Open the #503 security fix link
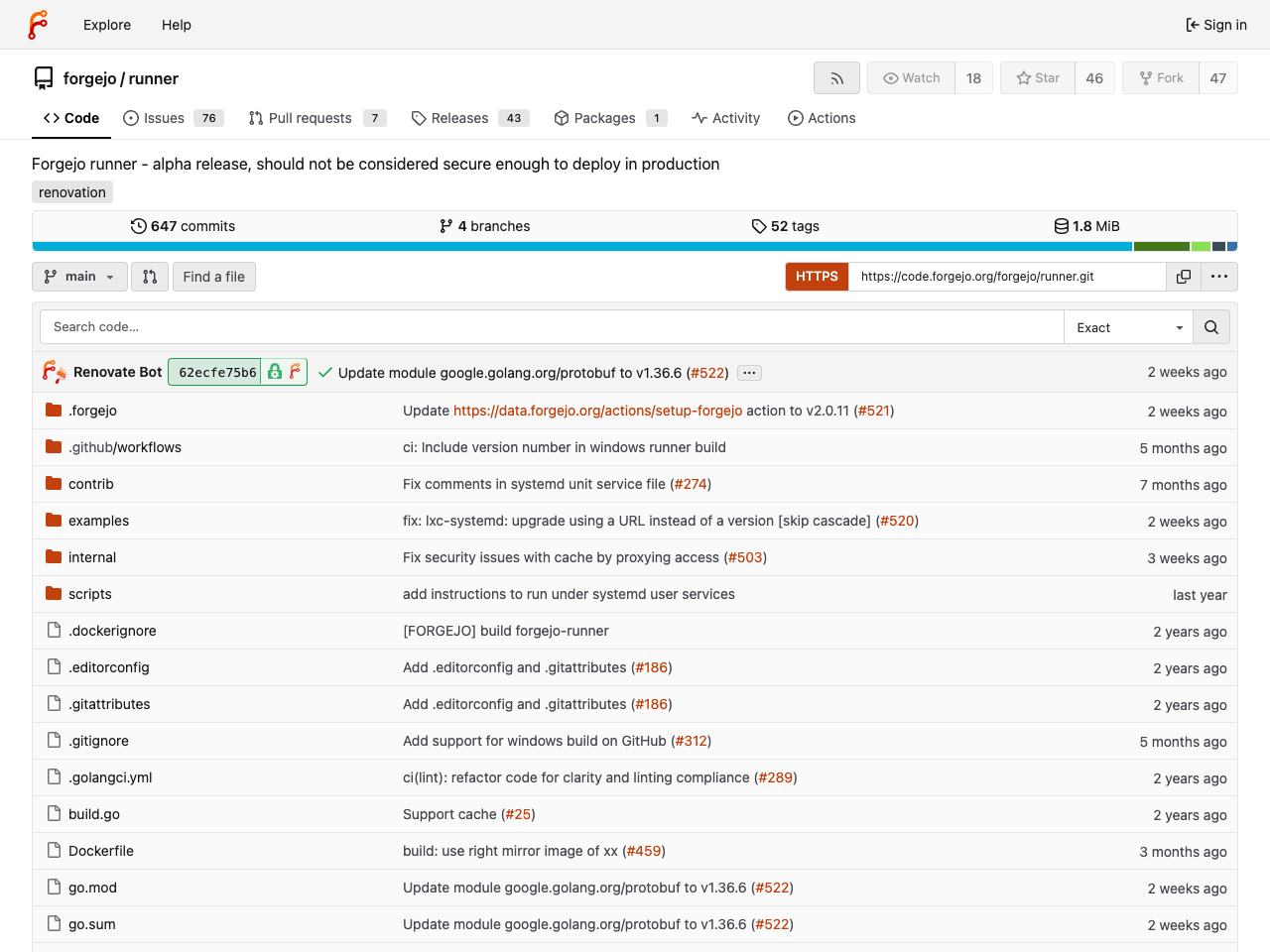Image resolution: width=1270 pixels, height=952 pixels. [745, 557]
